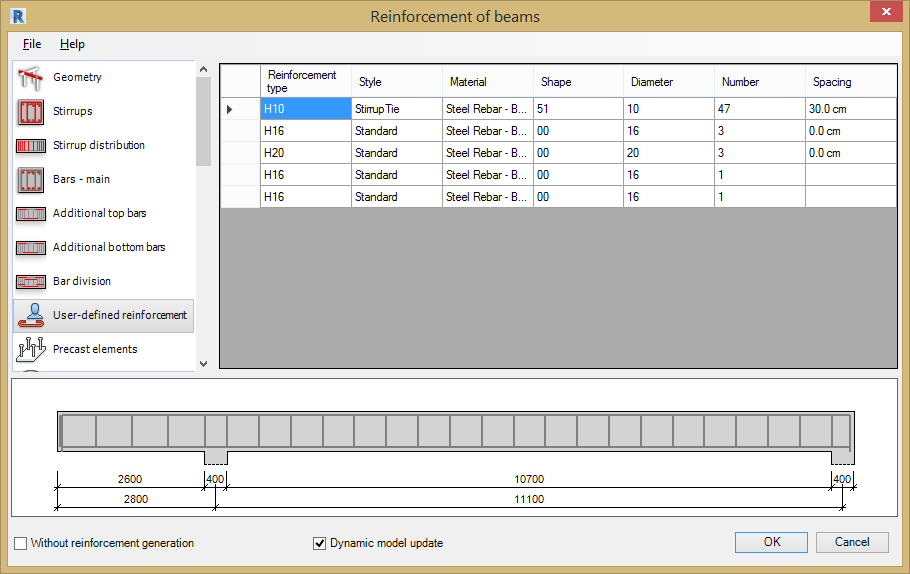The width and height of the screenshot is (910, 574).
Task: Click the H10 reinforcement type cell
Action: [305, 109]
